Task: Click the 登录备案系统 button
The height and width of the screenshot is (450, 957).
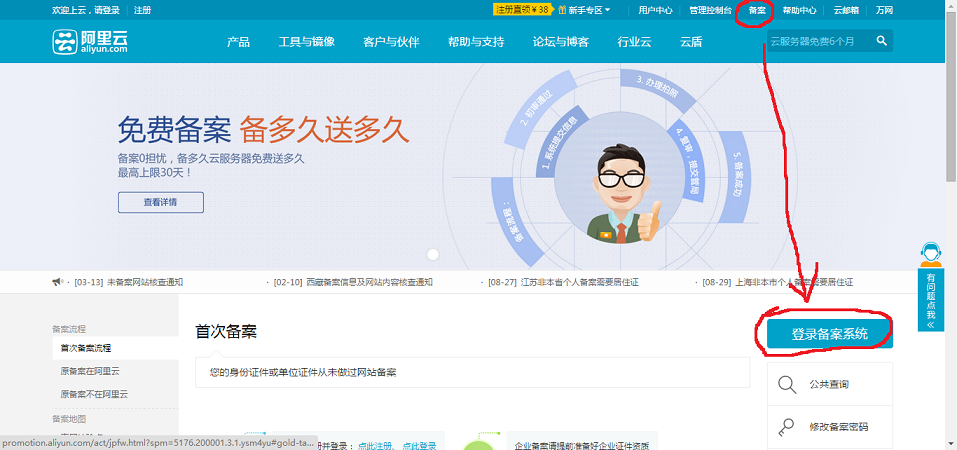Action: click(x=829, y=334)
